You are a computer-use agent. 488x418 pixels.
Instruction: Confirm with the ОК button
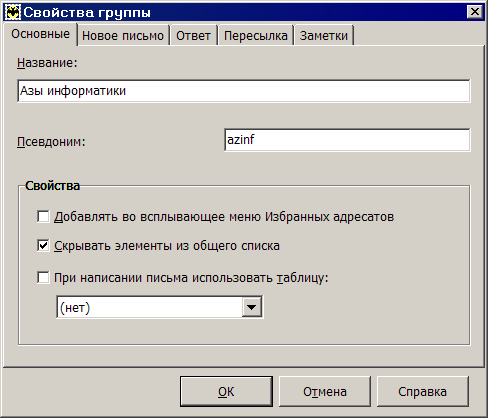[x=226, y=392]
